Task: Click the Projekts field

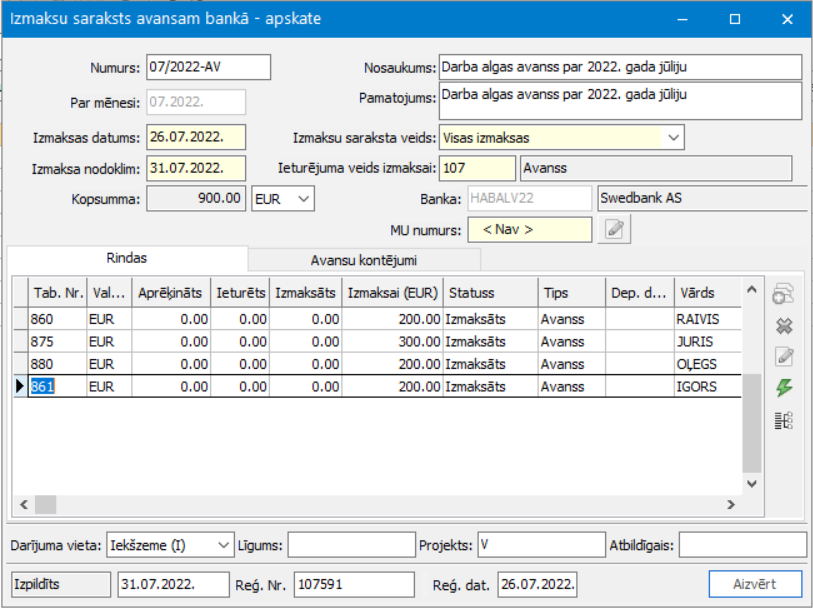Action: pyautogui.click(x=541, y=545)
